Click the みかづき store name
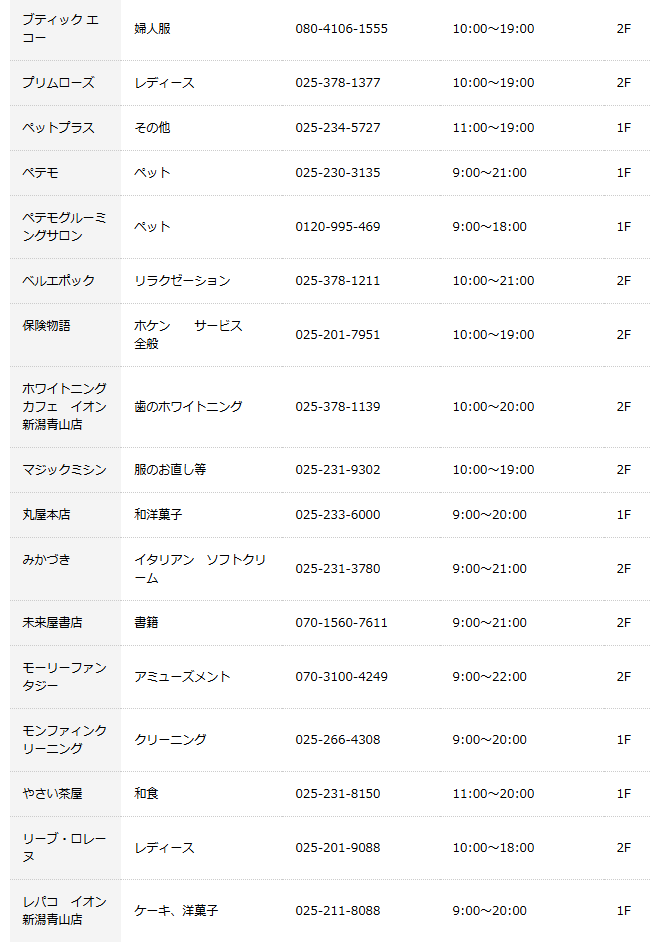Viewport: 650px width, 943px height. pos(46,560)
